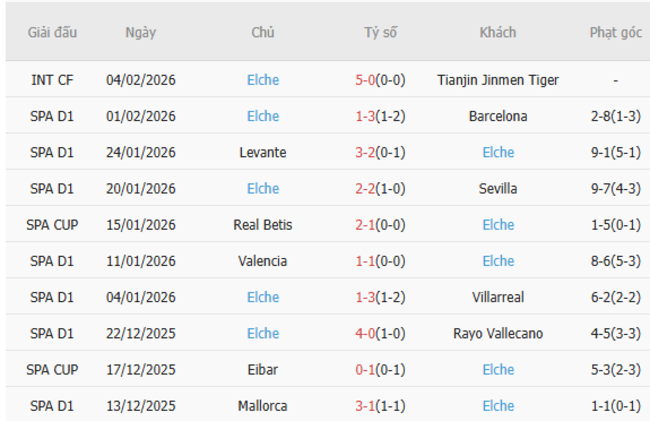650x421 pixels.
Task: Open the Sevilla away team link
Action: 498,188
